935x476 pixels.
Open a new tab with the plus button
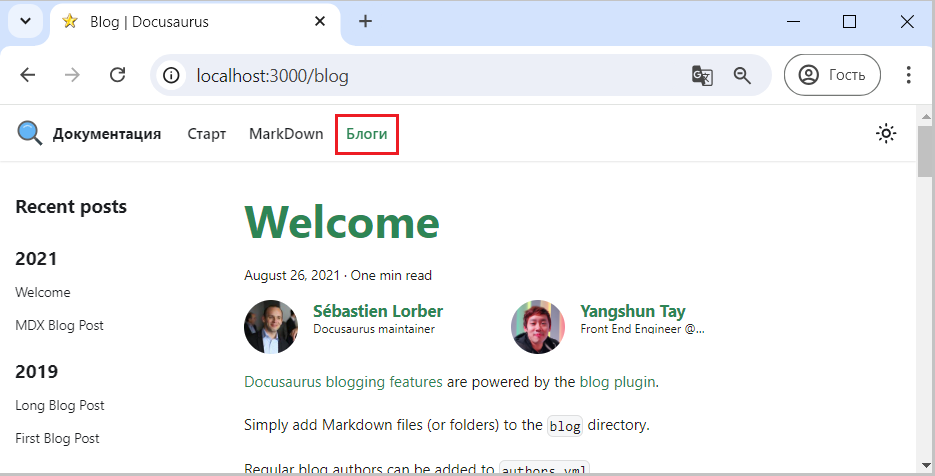[x=366, y=22]
